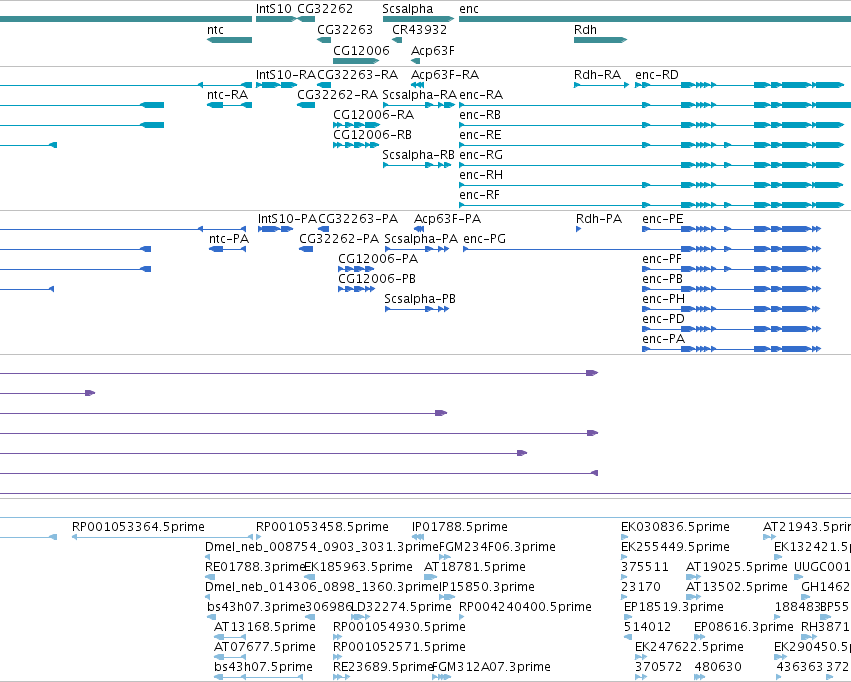Click the enc gene label
The height and width of the screenshot is (682, 851).
469,9
